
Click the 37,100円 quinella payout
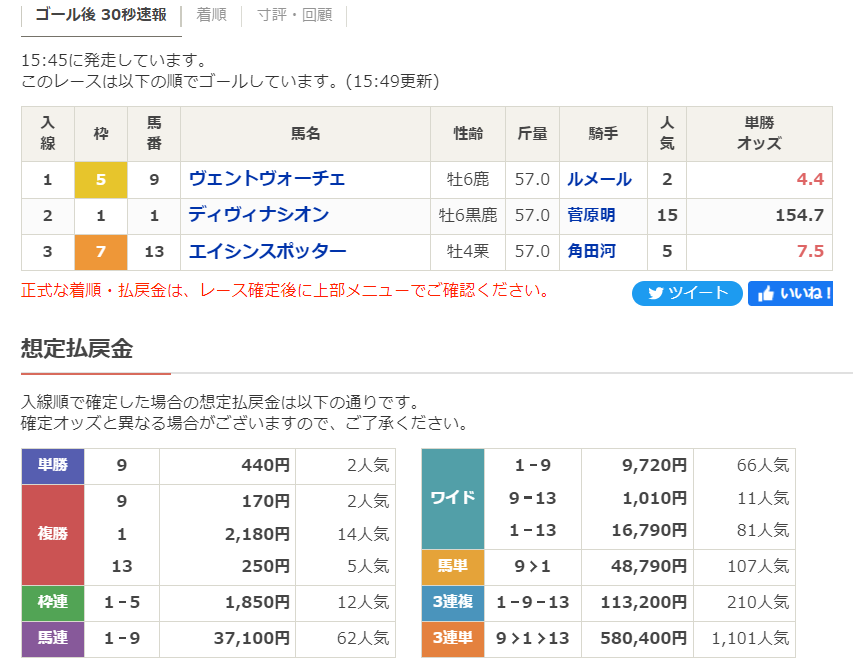[251, 638]
